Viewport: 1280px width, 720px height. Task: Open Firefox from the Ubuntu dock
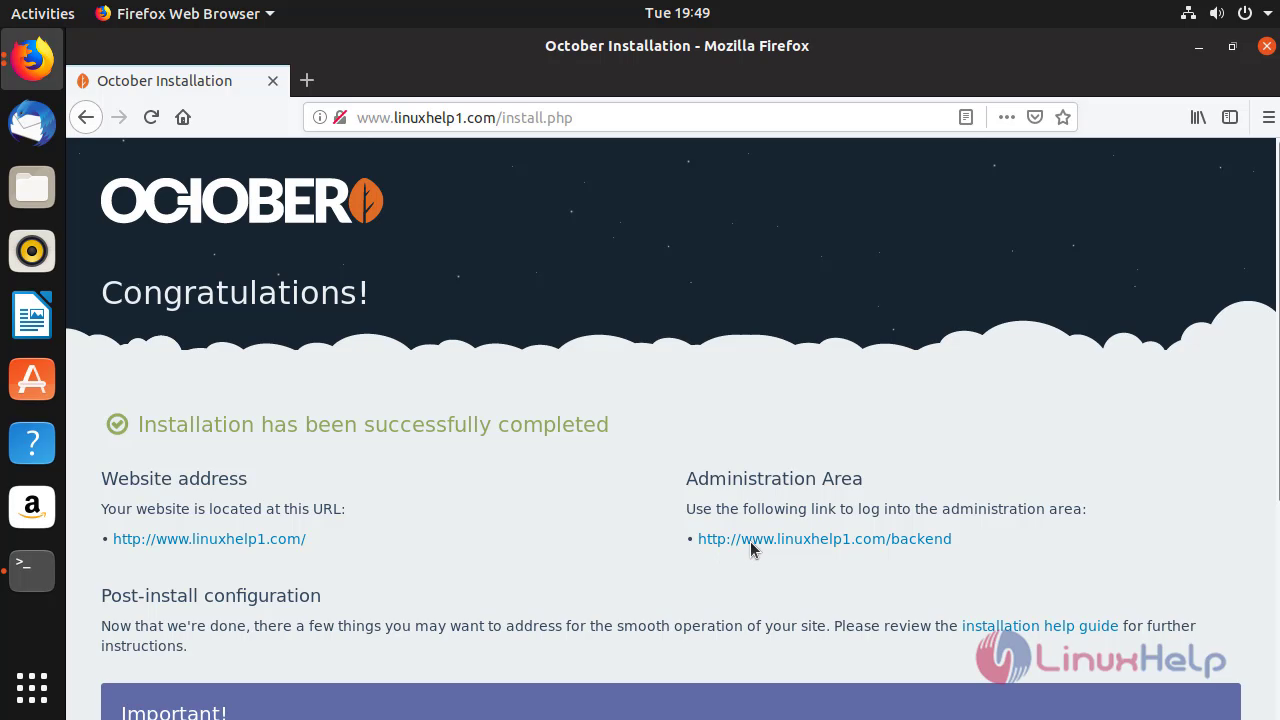32,60
